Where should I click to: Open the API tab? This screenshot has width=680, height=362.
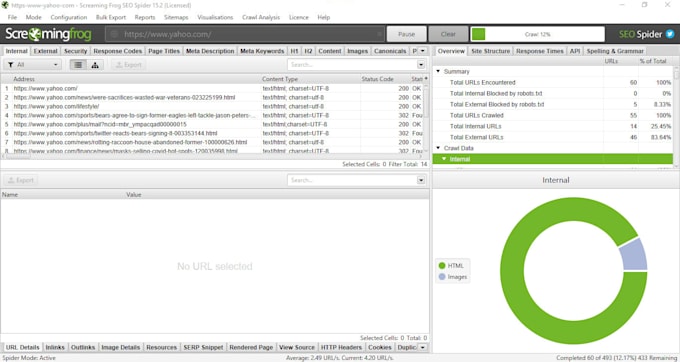[x=575, y=51]
